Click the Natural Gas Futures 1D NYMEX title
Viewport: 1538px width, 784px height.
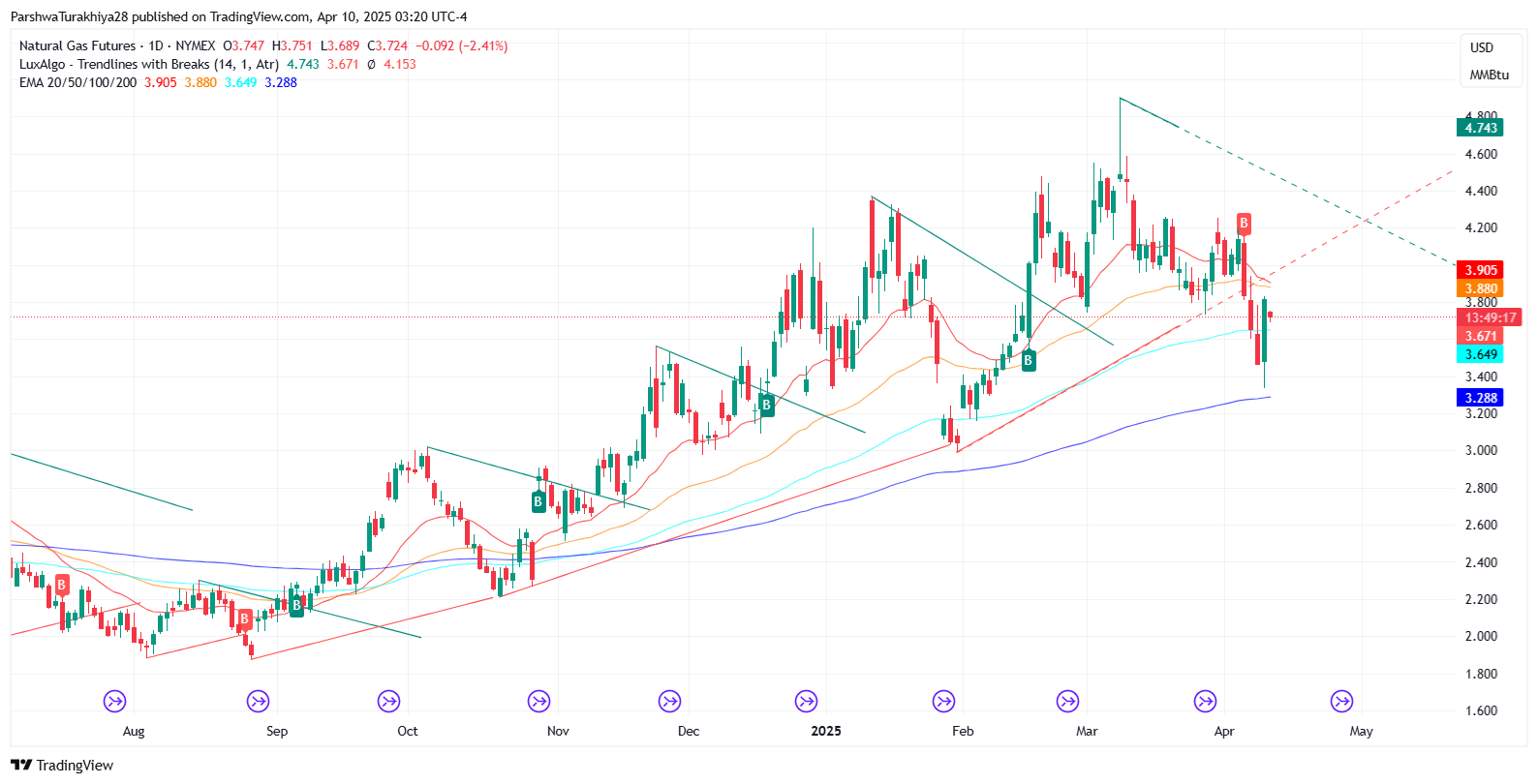(117, 45)
